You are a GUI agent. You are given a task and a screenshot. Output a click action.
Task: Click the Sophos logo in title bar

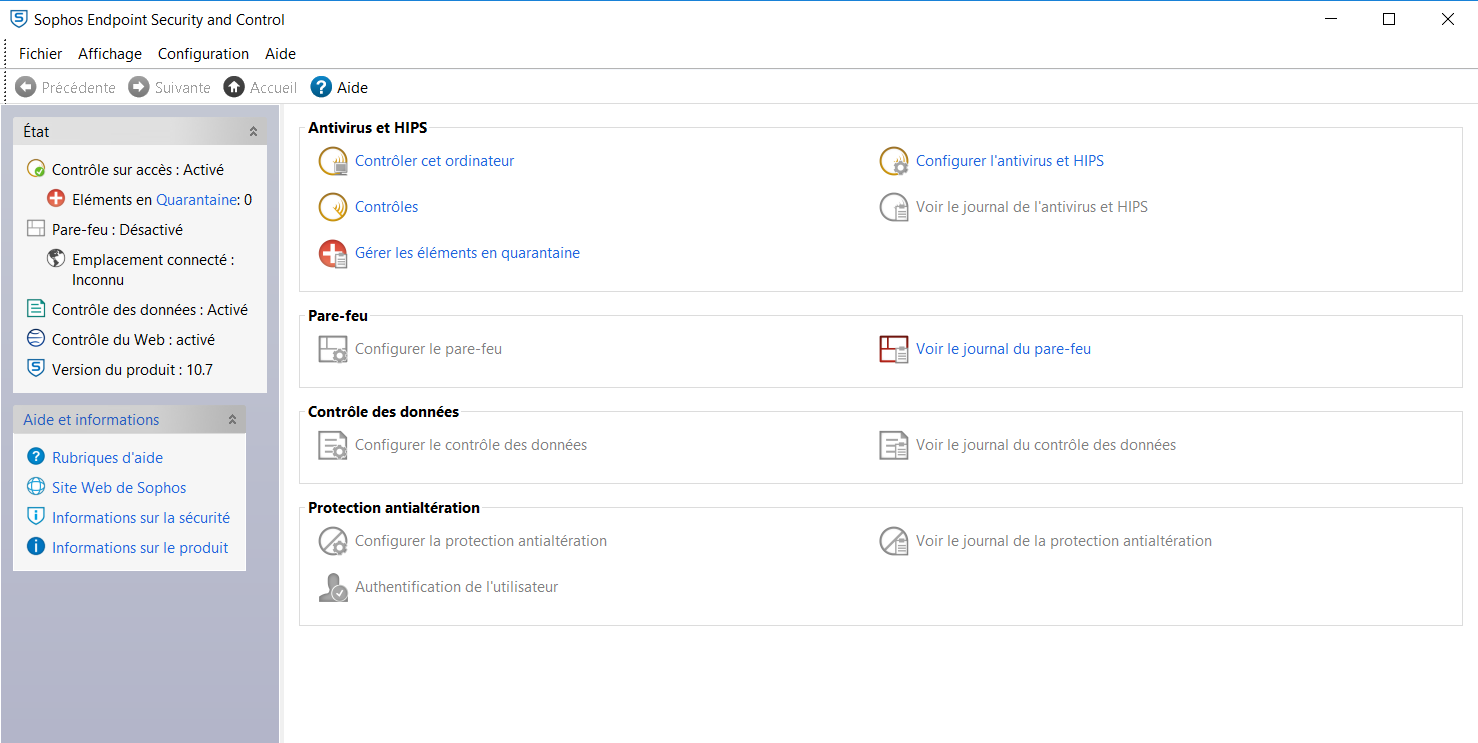coord(18,19)
